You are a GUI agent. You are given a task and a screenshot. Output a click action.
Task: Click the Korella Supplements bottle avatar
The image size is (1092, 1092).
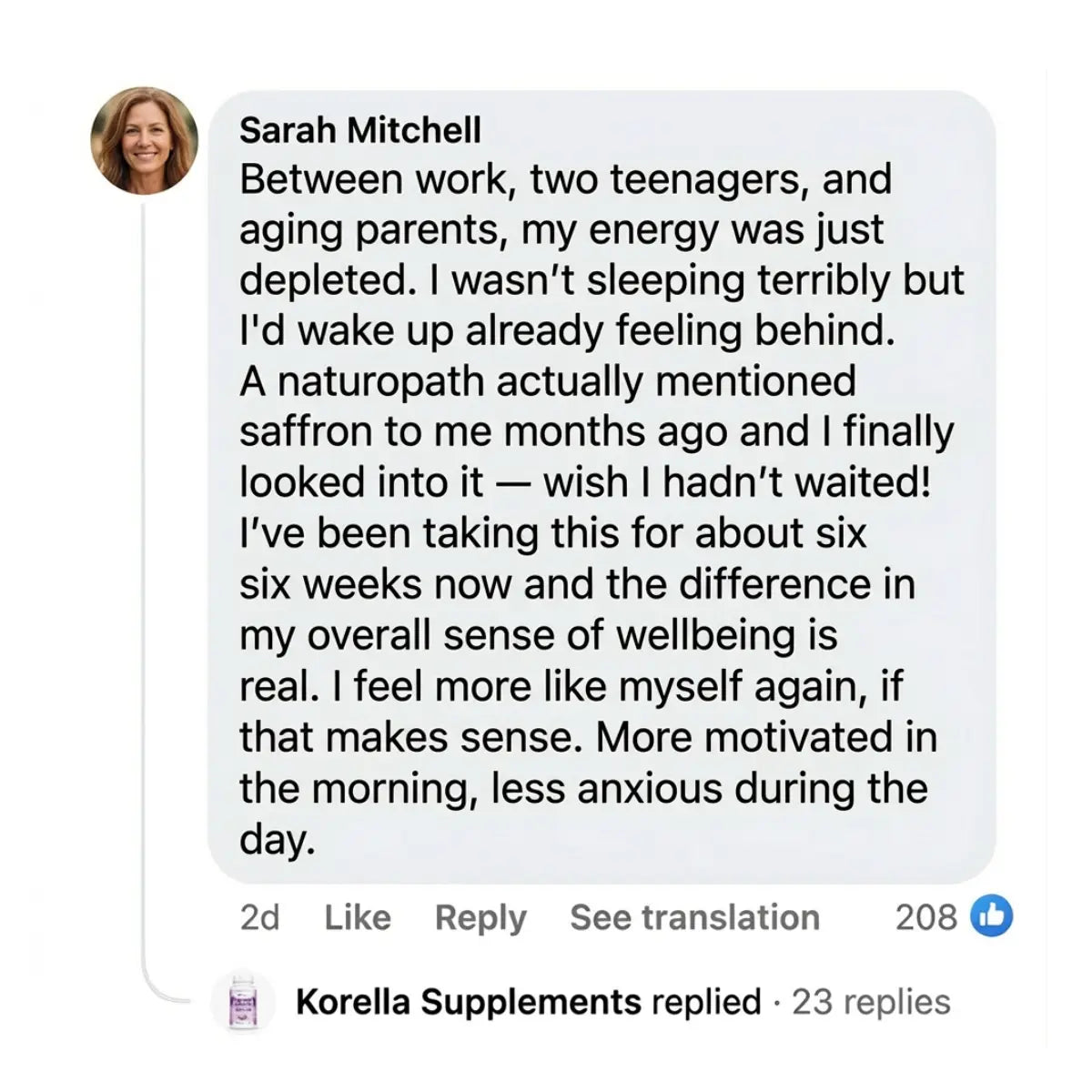tap(241, 1001)
